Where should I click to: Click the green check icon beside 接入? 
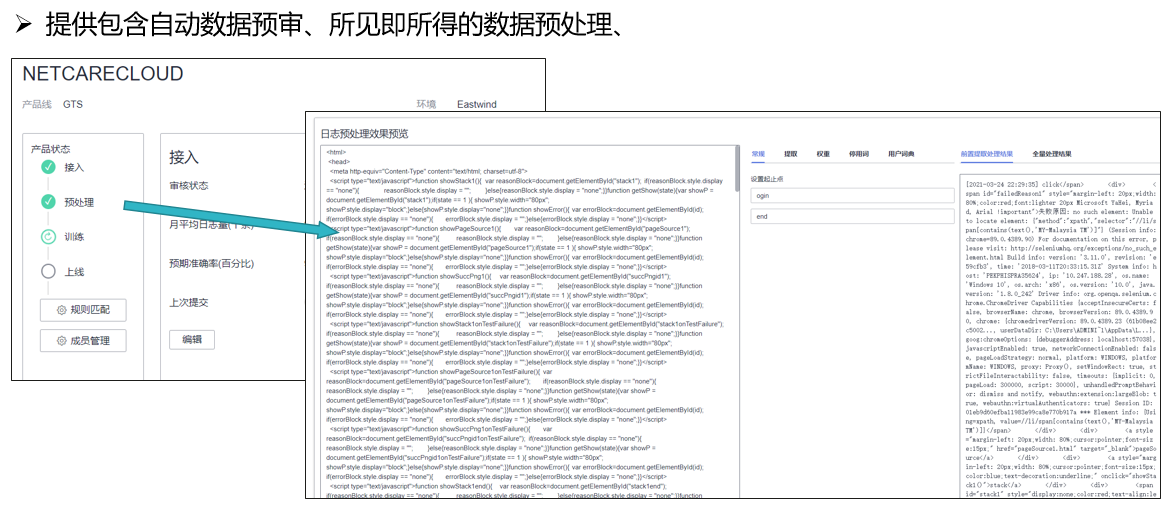pyautogui.click(x=49, y=167)
